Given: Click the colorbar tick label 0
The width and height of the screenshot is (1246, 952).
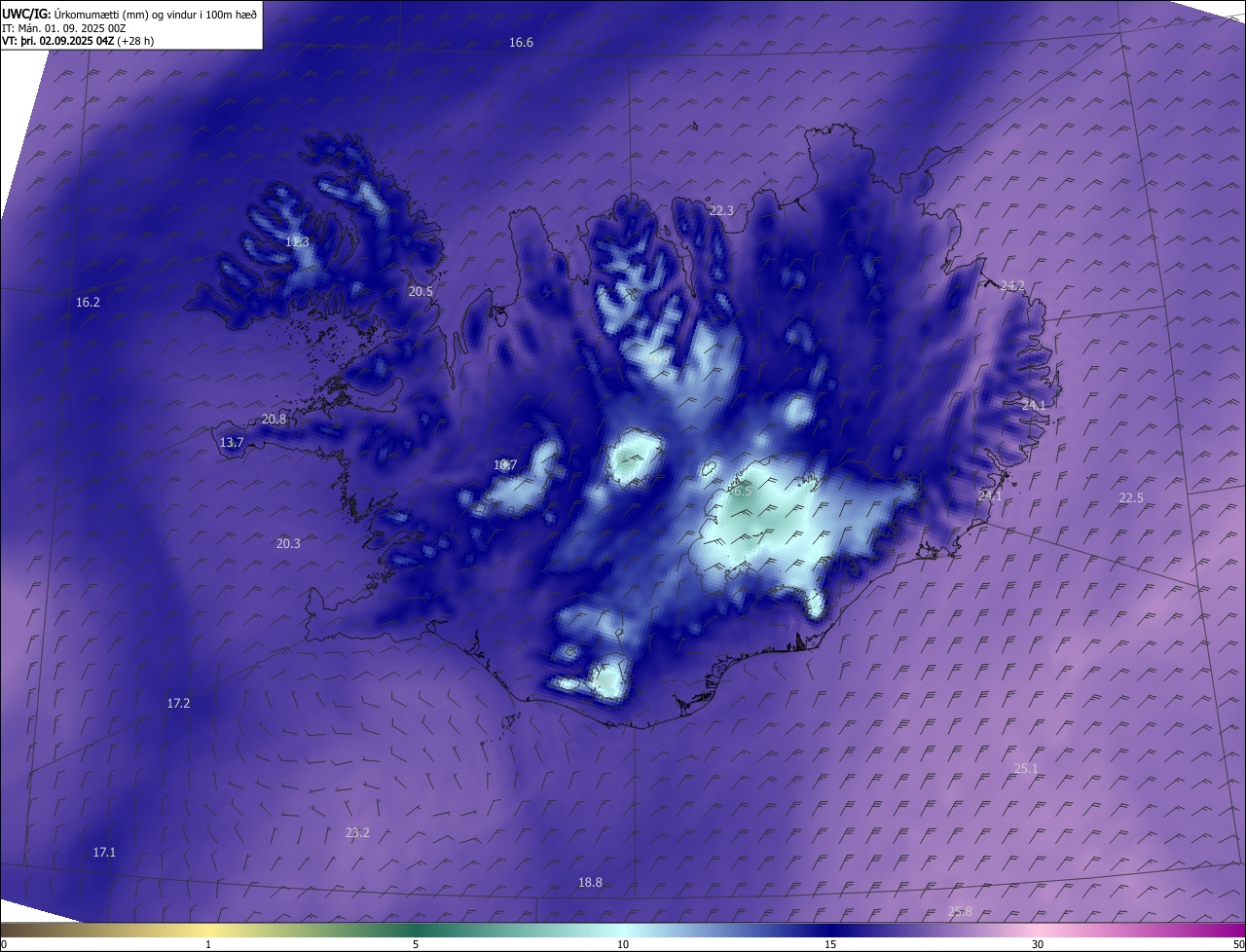Looking at the screenshot, I should [3, 944].
